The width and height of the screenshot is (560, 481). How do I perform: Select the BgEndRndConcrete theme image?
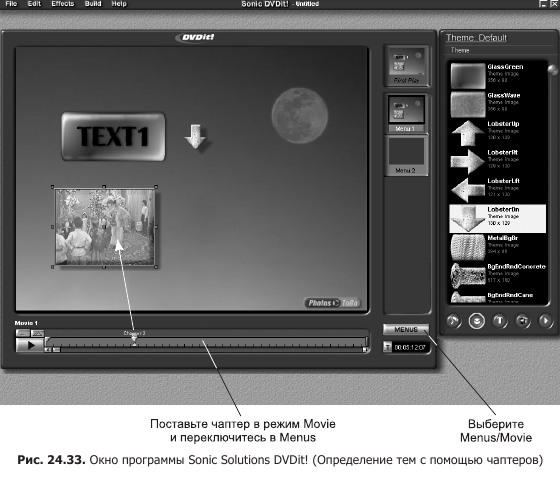[x=498, y=275]
